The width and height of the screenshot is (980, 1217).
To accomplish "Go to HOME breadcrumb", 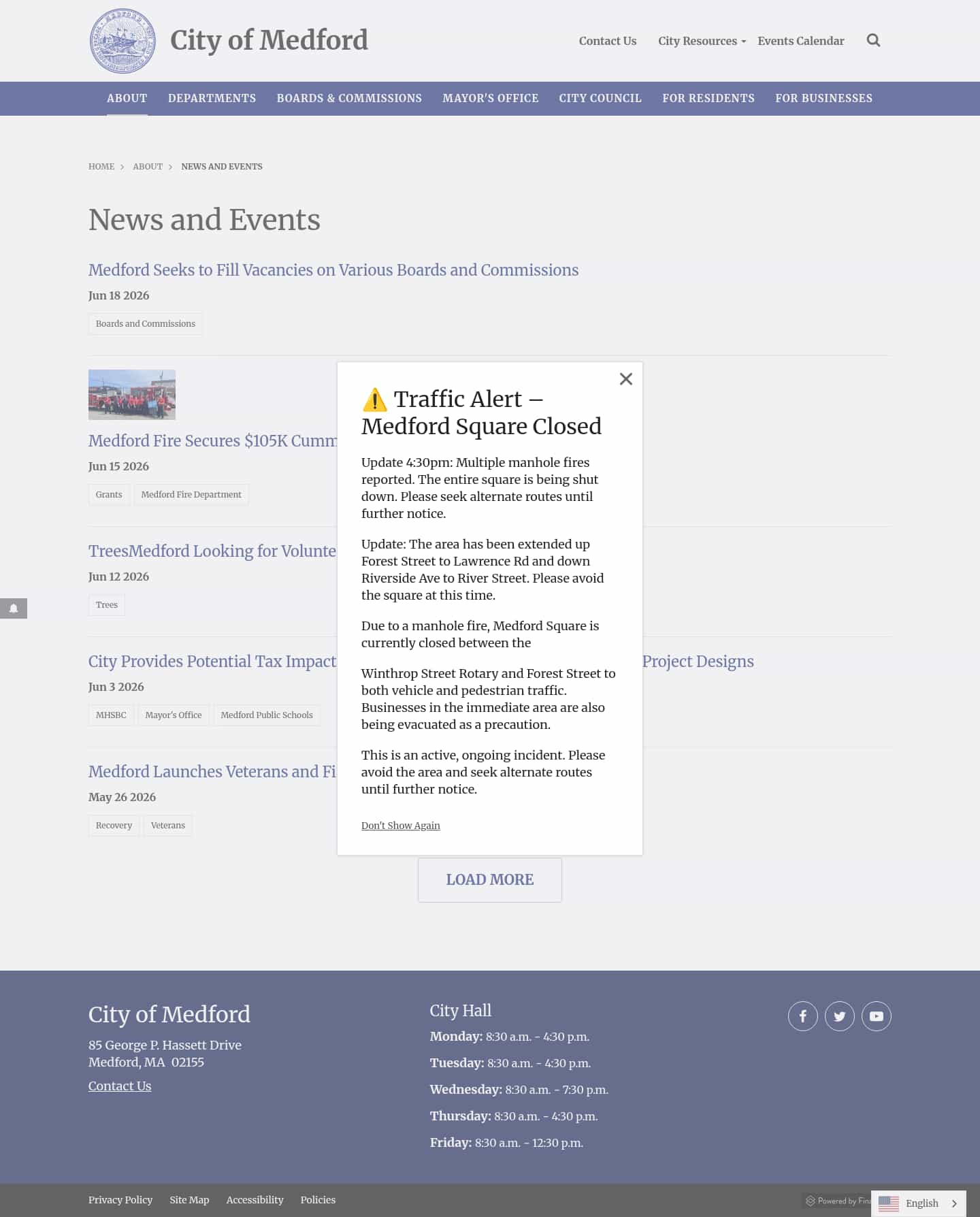I will pyautogui.click(x=101, y=167).
